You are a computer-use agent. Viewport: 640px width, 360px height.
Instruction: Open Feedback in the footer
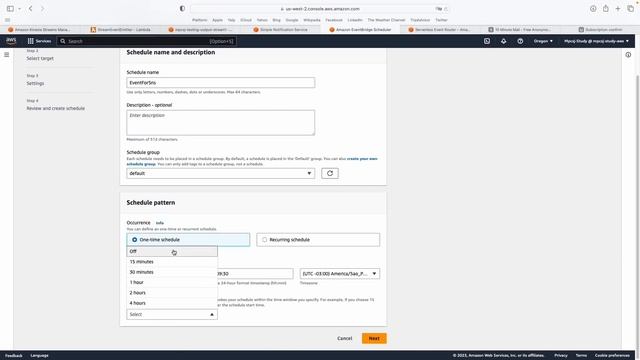14,356
